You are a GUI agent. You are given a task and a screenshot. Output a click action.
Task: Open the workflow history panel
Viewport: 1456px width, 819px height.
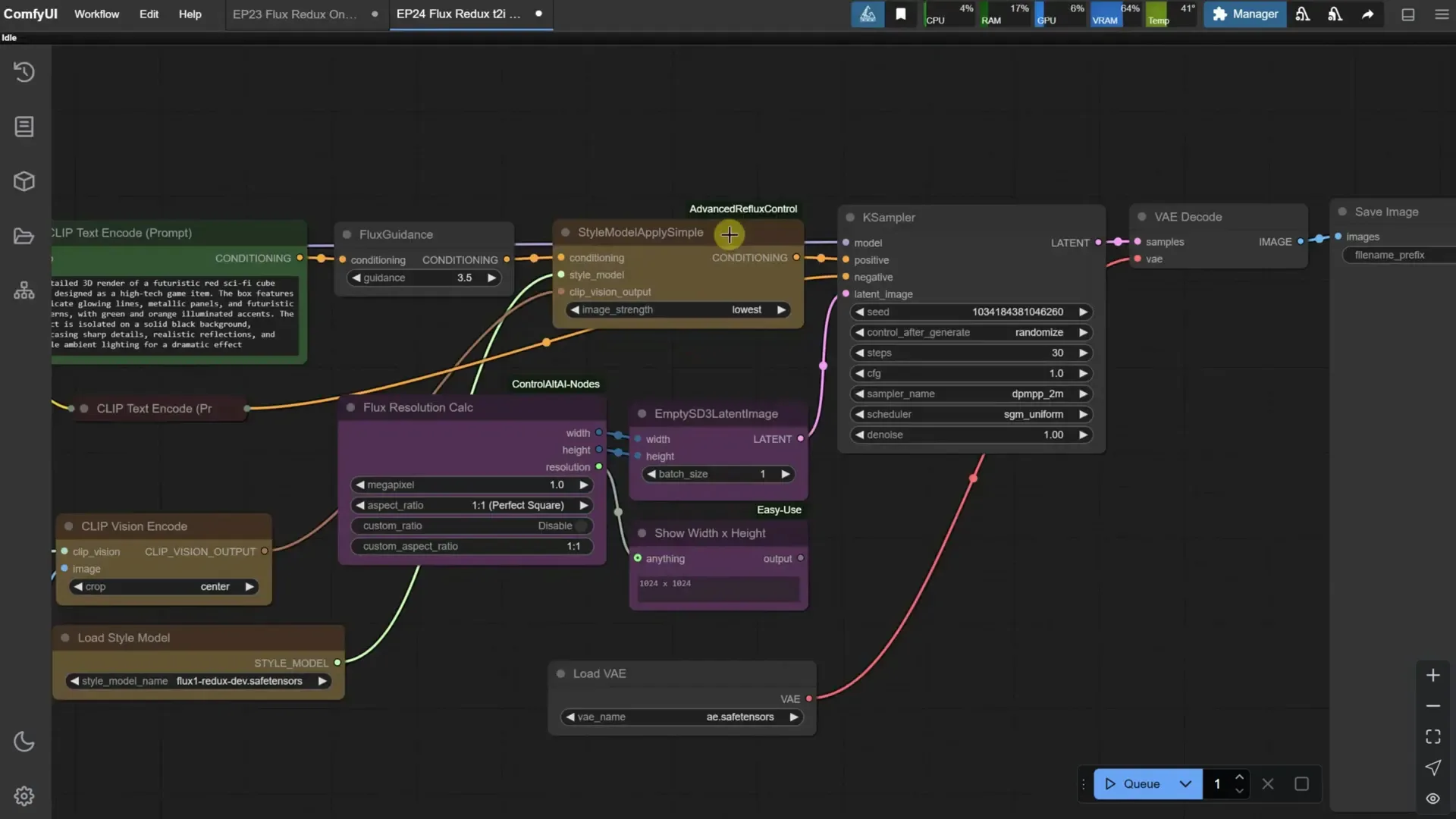24,71
